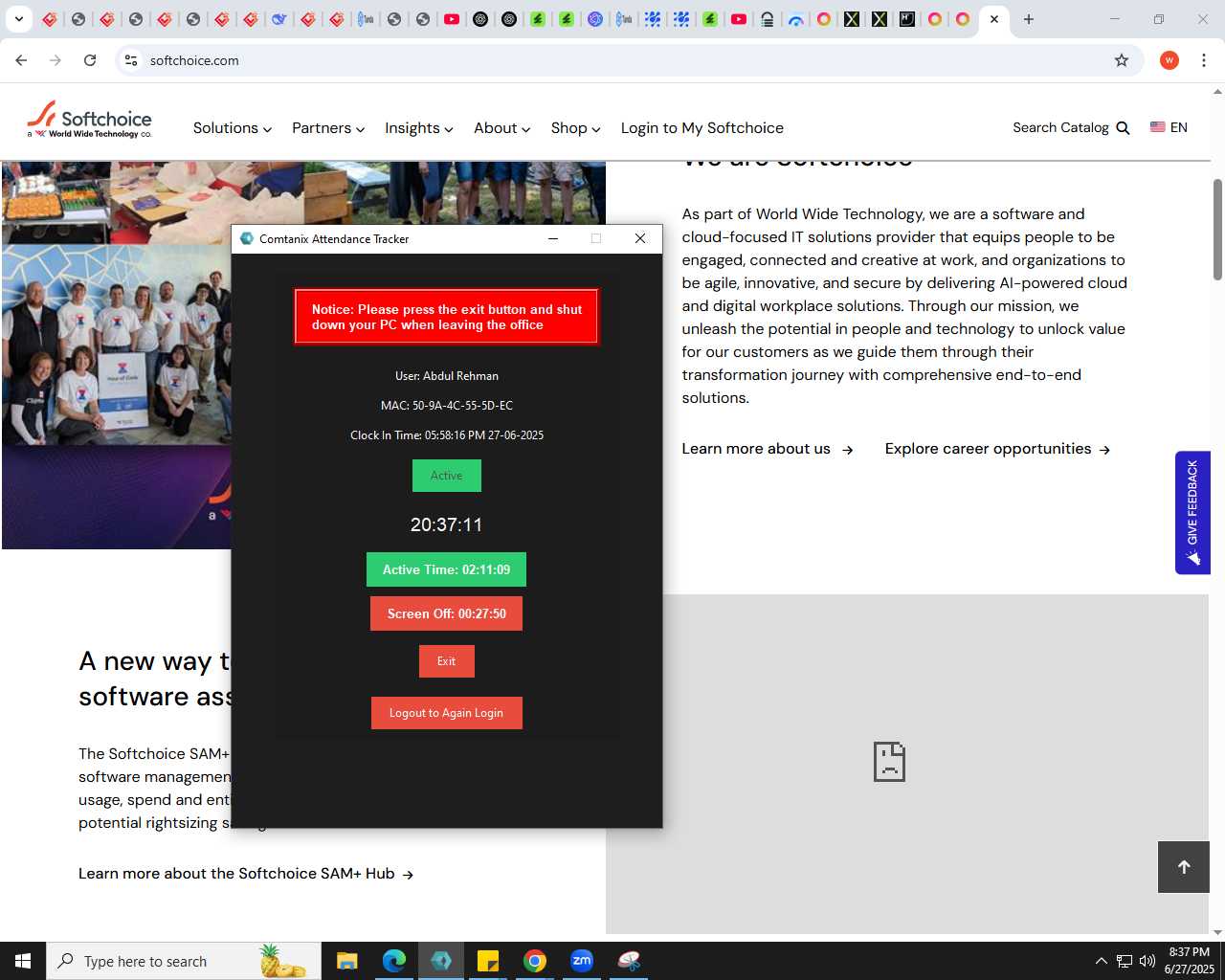Close the Comtanix Attendance Tracker window
This screenshot has width=1225, height=980.
(640, 238)
